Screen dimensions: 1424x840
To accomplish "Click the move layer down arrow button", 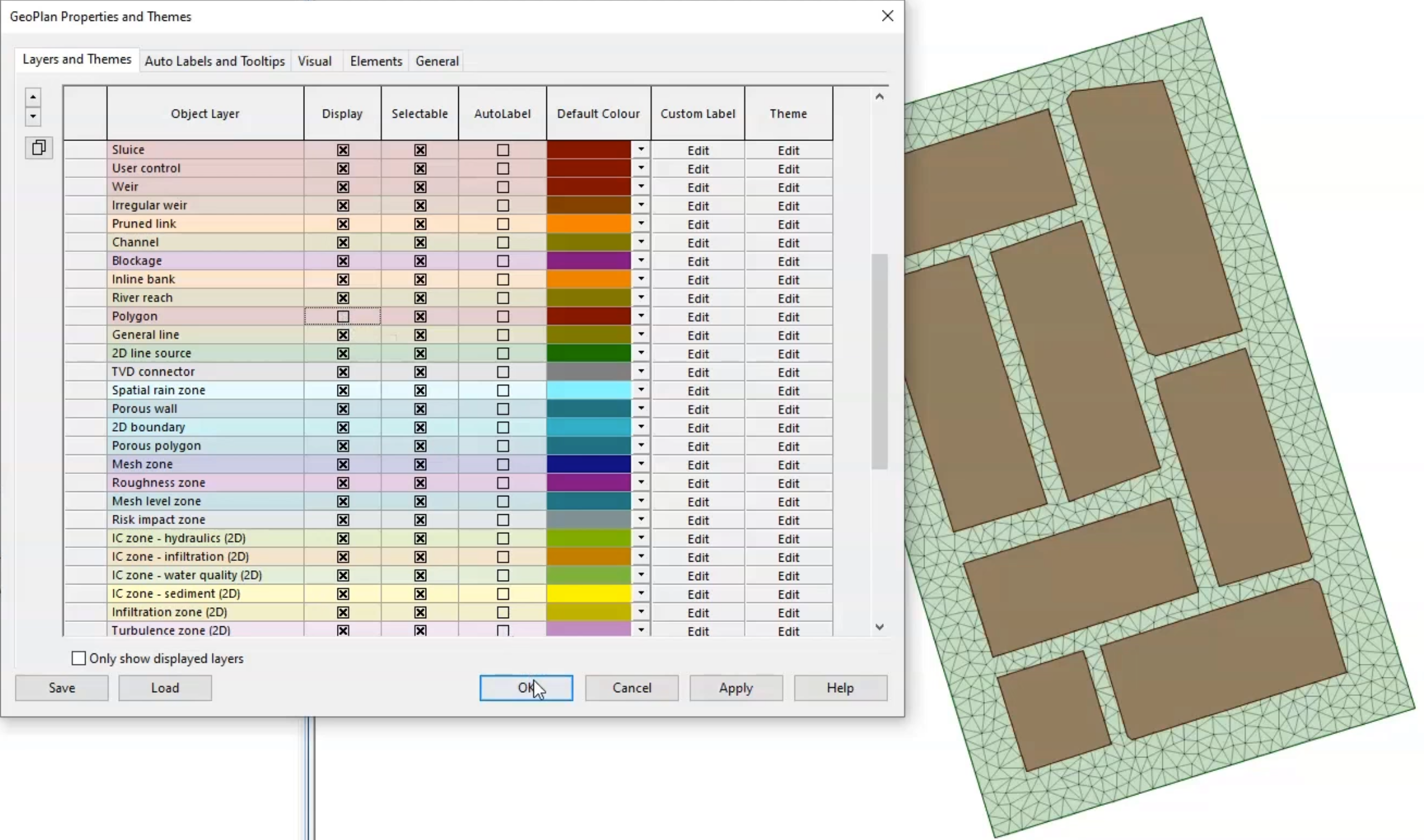I will tap(33, 116).
